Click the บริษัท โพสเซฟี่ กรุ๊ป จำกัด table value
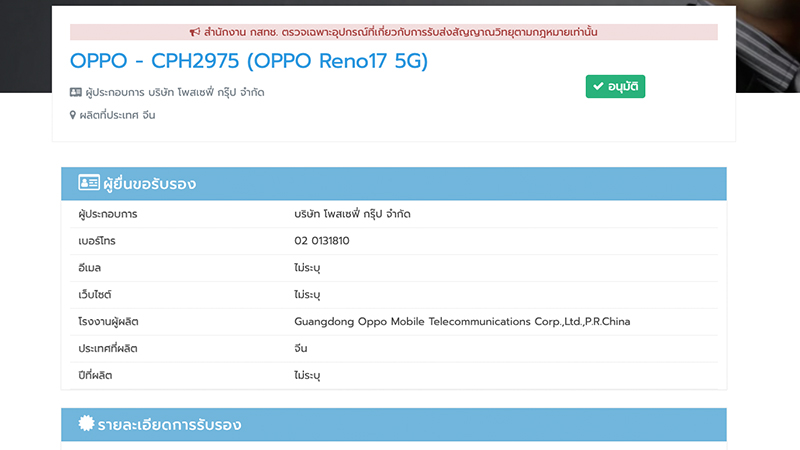The width and height of the screenshot is (800, 450). (x=353, y=214)
